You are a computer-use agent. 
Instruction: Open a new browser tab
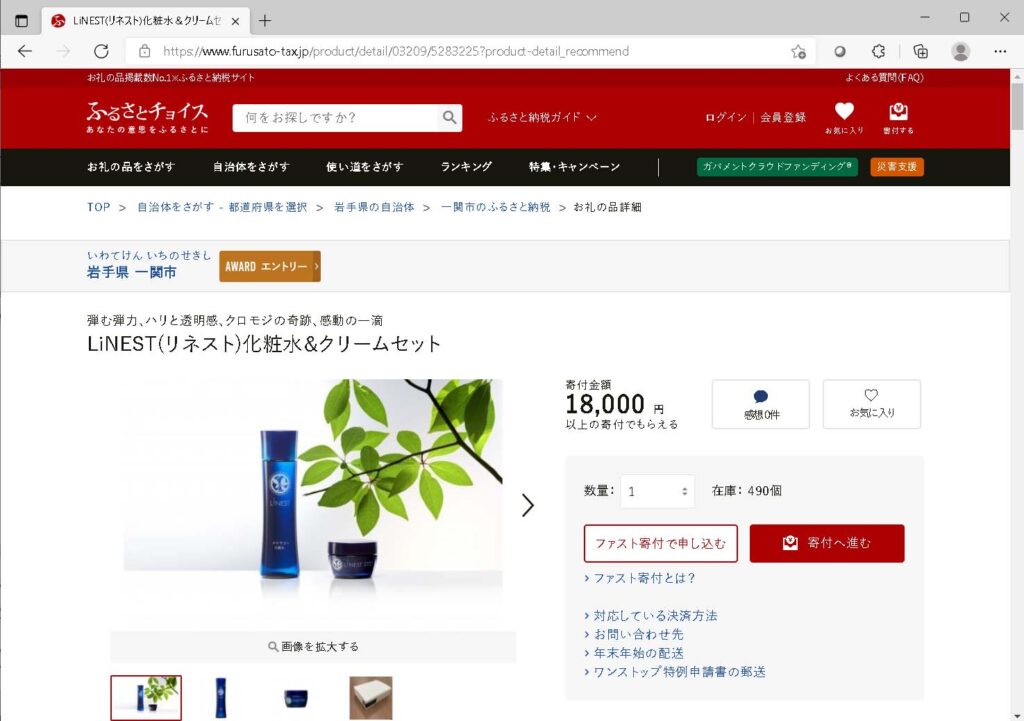click(265, 20)
